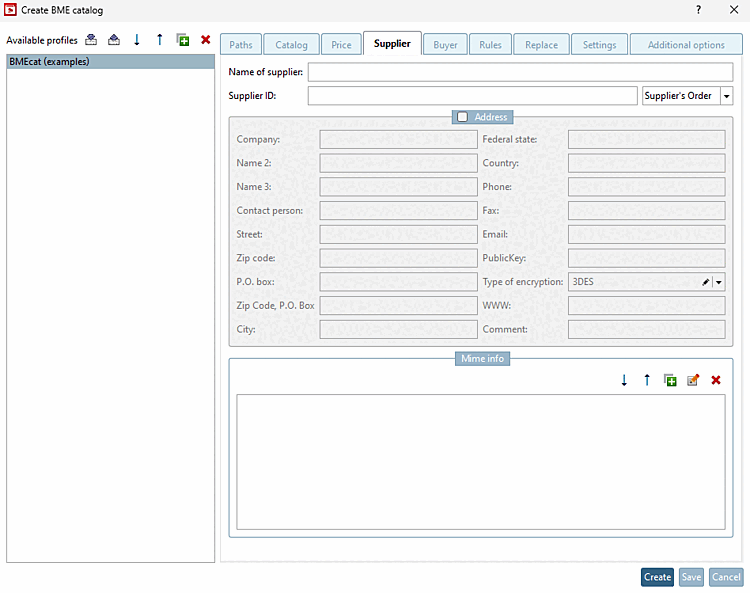
Task: Open the Settings tab
Action: click(599, 45)
